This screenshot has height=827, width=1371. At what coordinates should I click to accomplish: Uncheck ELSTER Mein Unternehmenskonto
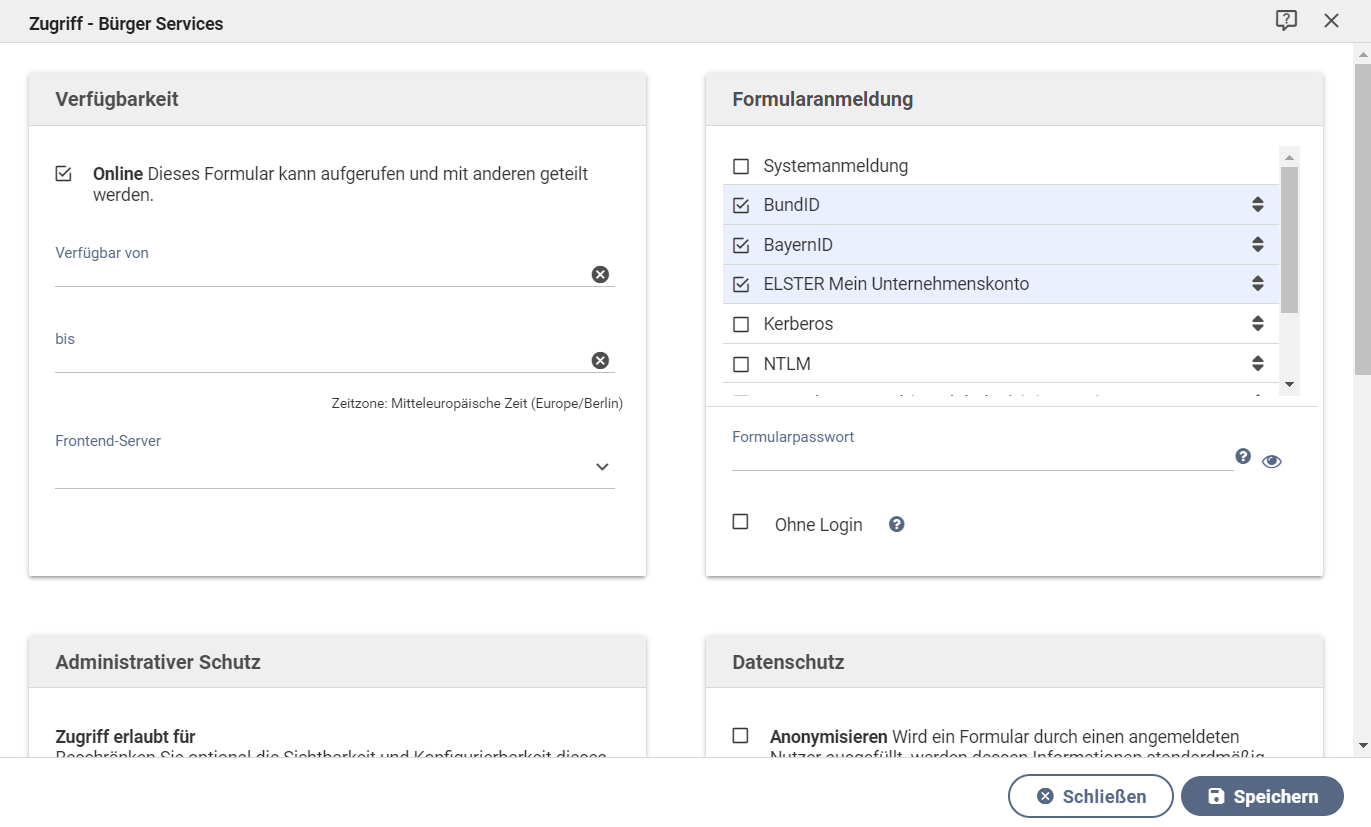[740, 283]
